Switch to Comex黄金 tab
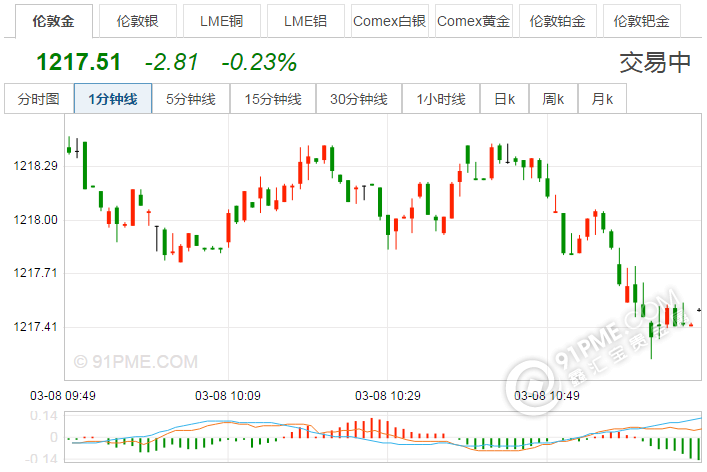 473,21
